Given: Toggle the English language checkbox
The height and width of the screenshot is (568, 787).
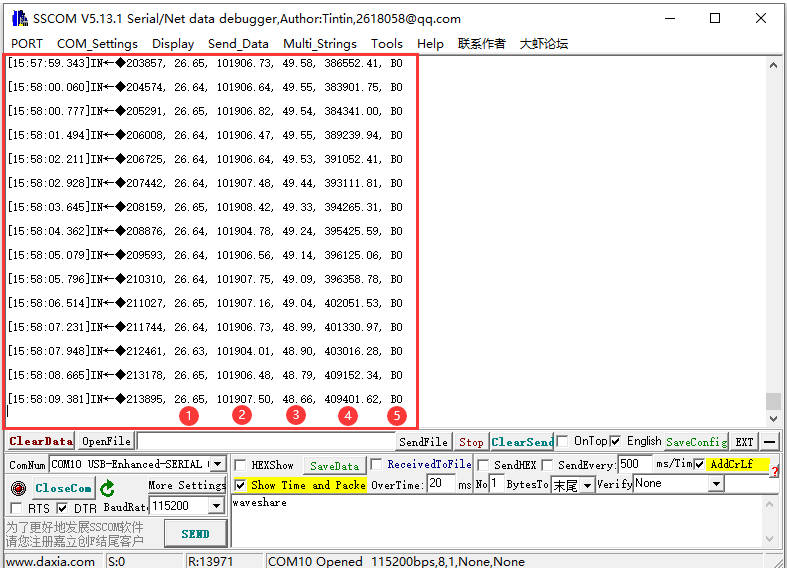Looking at the screenshot, I should click(615, 441).
